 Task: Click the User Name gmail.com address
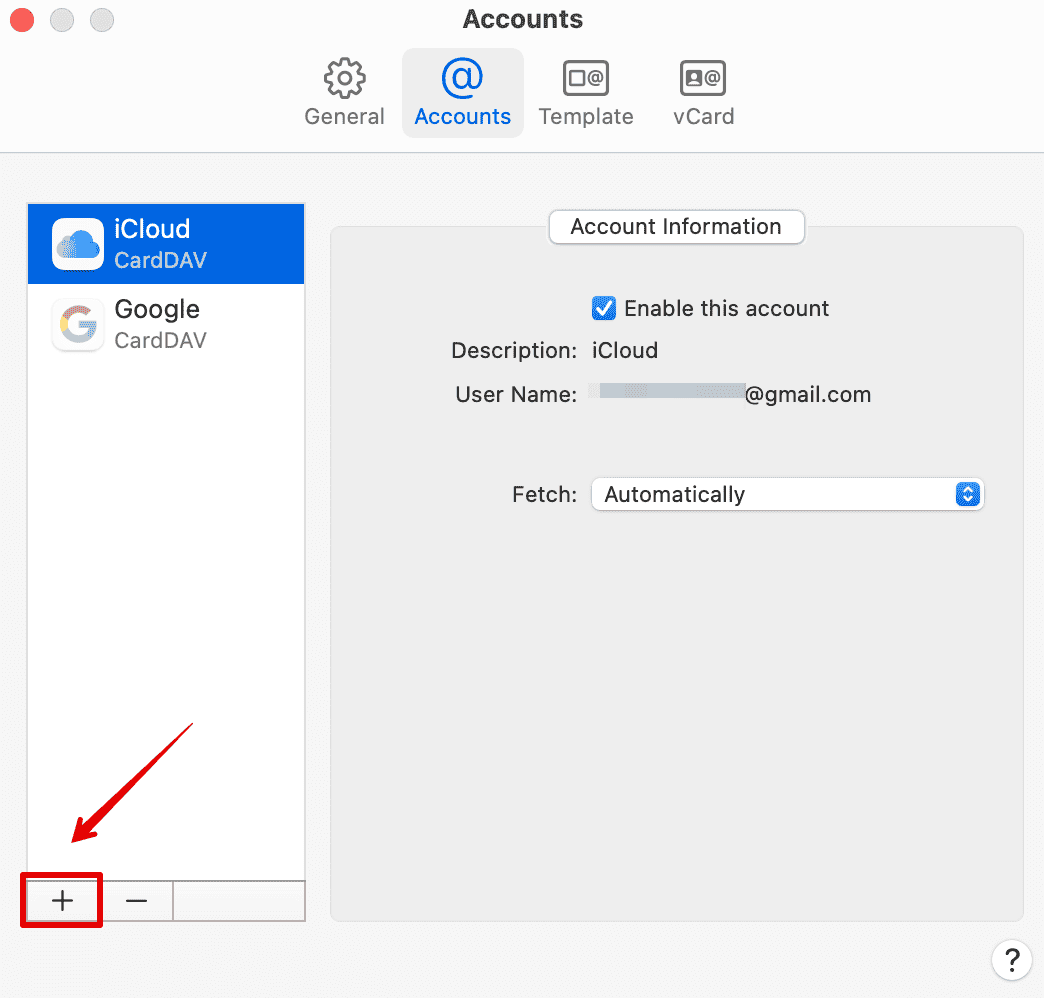(x=730, y=395)
